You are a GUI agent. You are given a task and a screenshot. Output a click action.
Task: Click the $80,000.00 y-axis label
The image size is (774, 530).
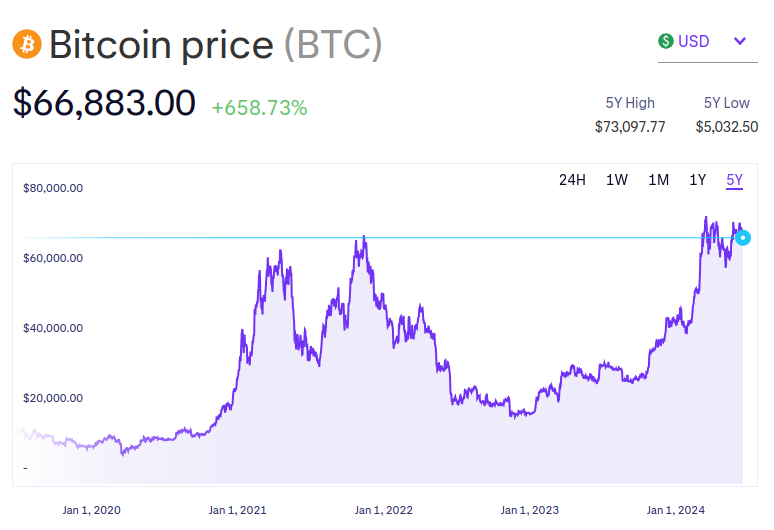(53, 187)
